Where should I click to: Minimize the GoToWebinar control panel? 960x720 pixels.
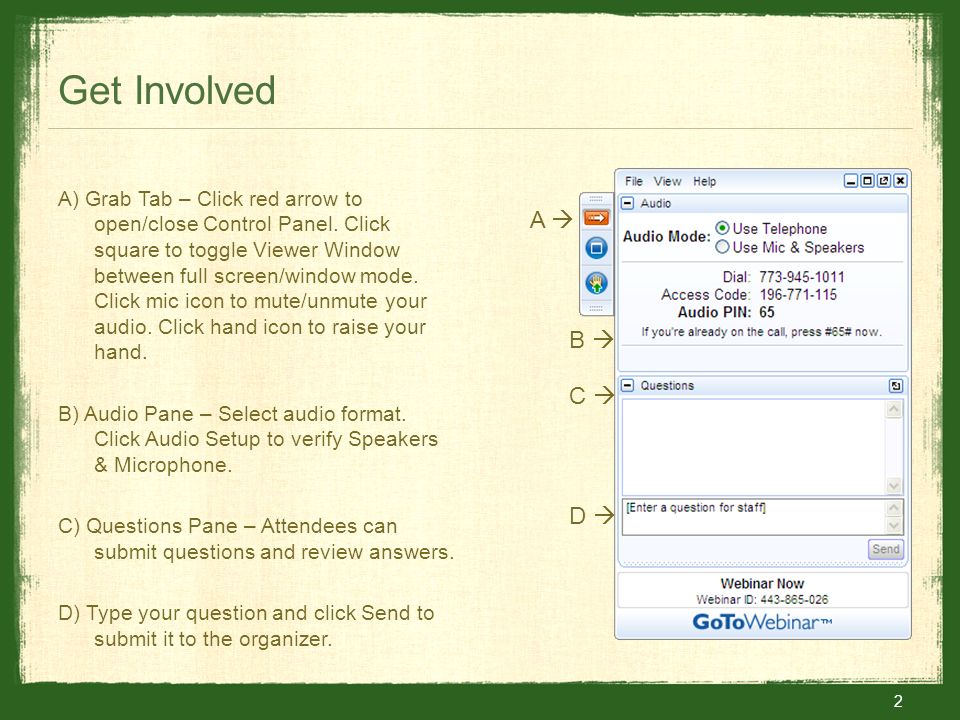851,181
